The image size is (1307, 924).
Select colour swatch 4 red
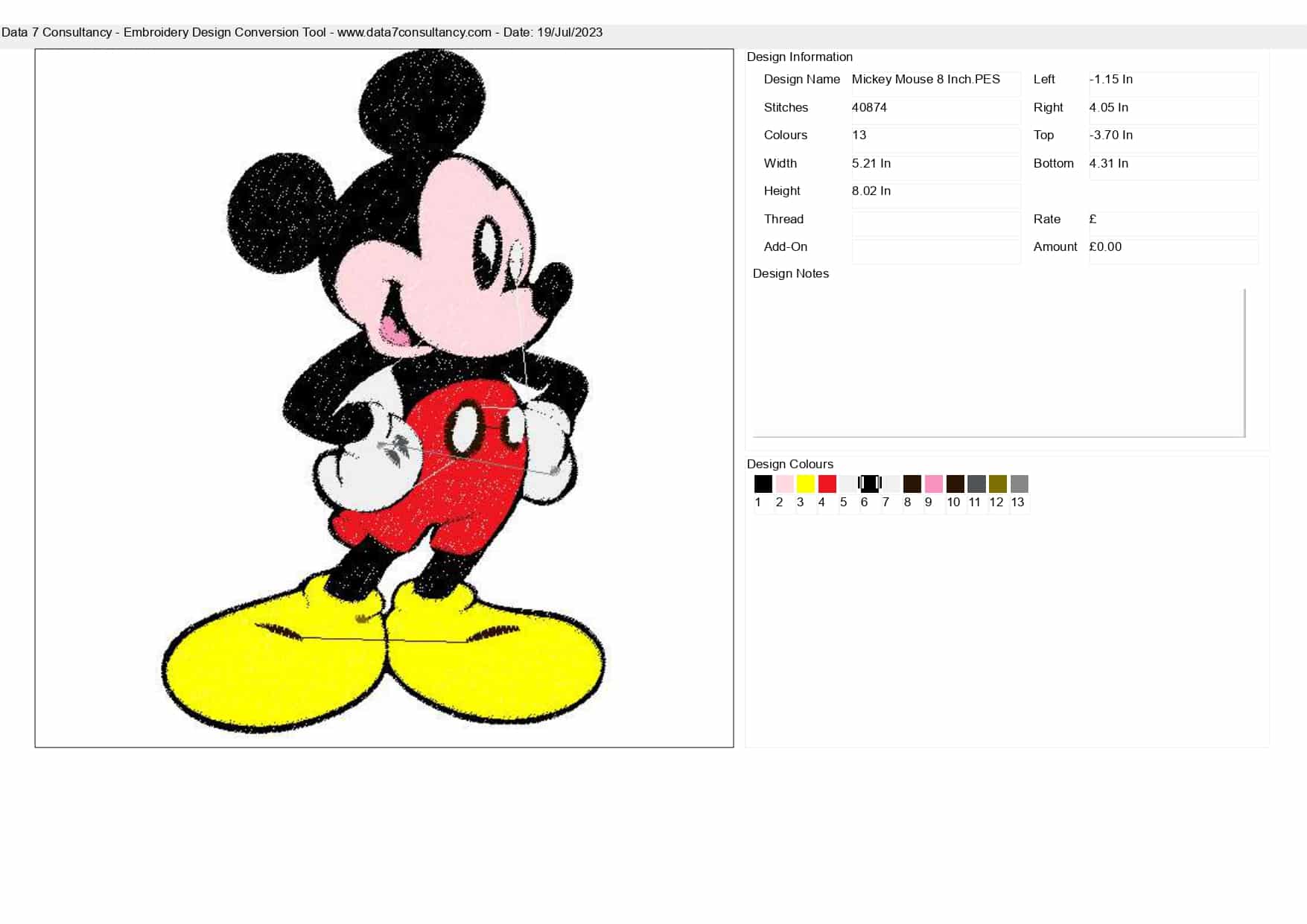click(827, 484)
